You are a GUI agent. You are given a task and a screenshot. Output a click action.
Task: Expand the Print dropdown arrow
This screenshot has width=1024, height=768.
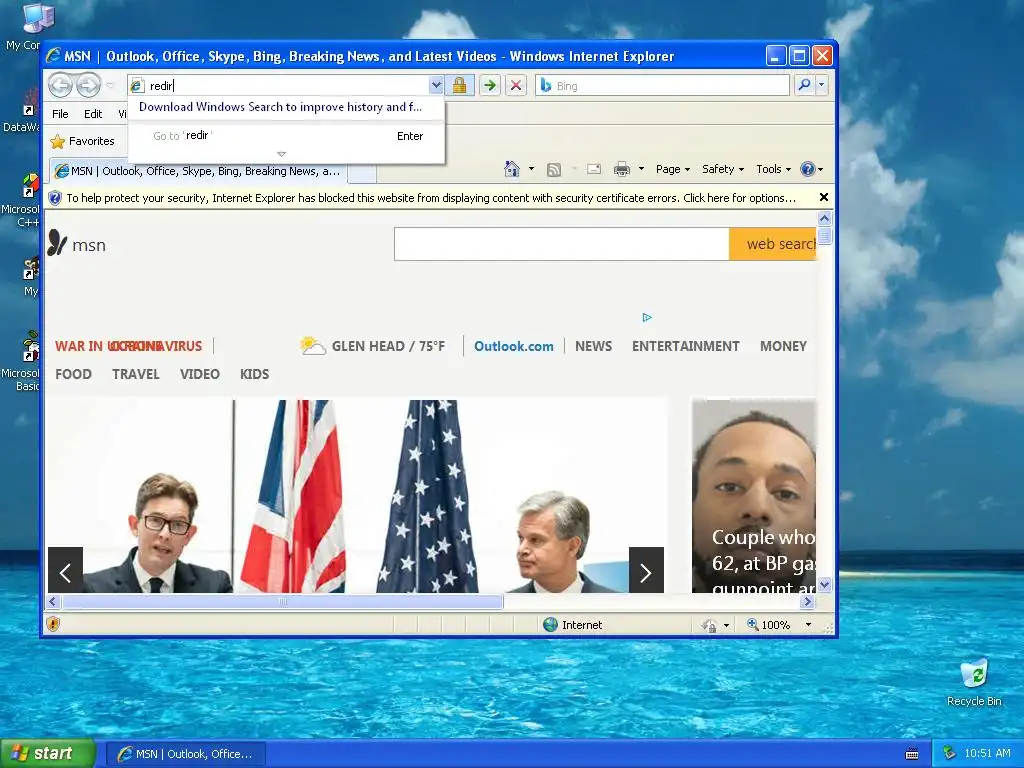click(x=641, y=169)
